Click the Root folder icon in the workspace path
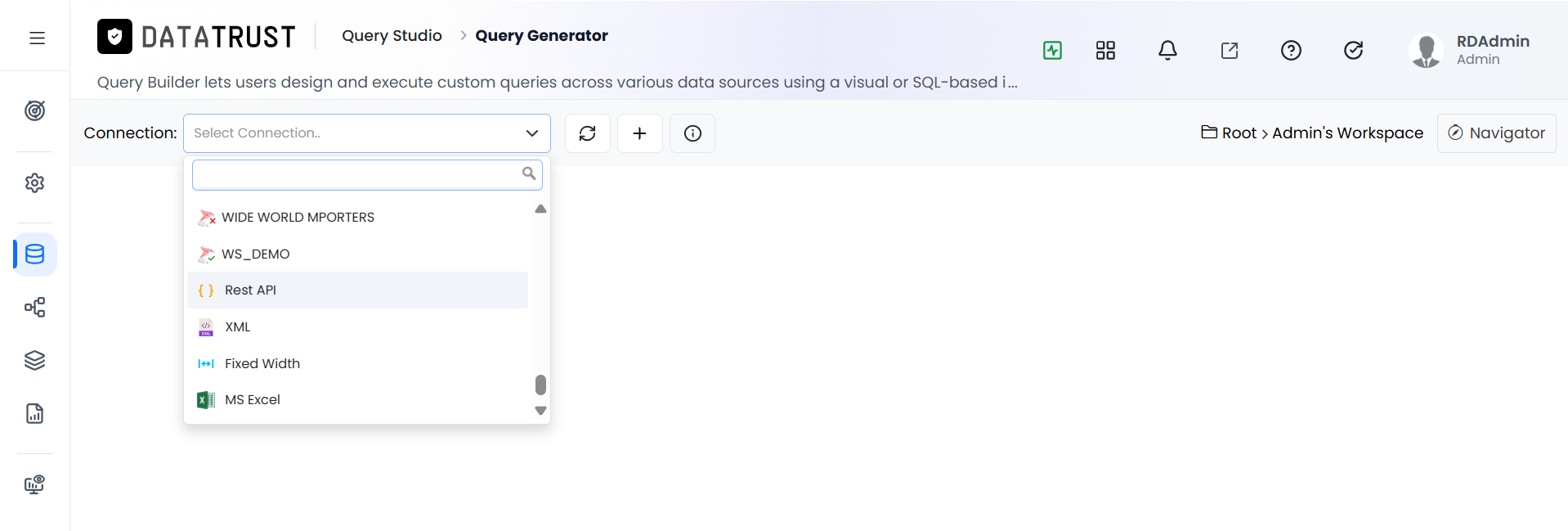Image resolution: width=1568 pixels, height=531 pixels. [1209, 132]
